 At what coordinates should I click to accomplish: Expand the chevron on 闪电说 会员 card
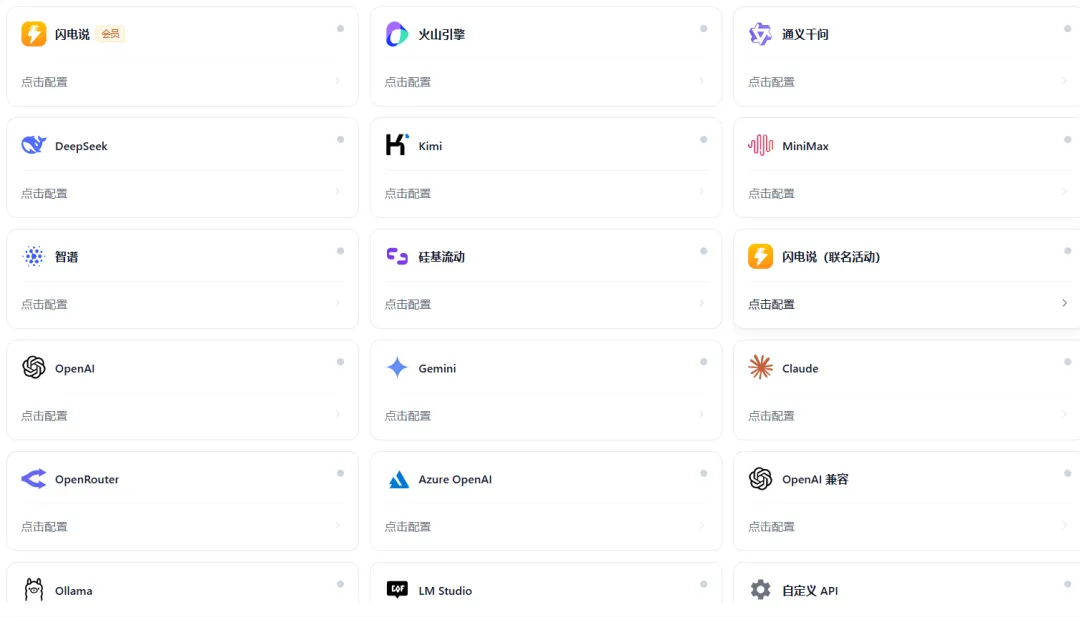338,81
